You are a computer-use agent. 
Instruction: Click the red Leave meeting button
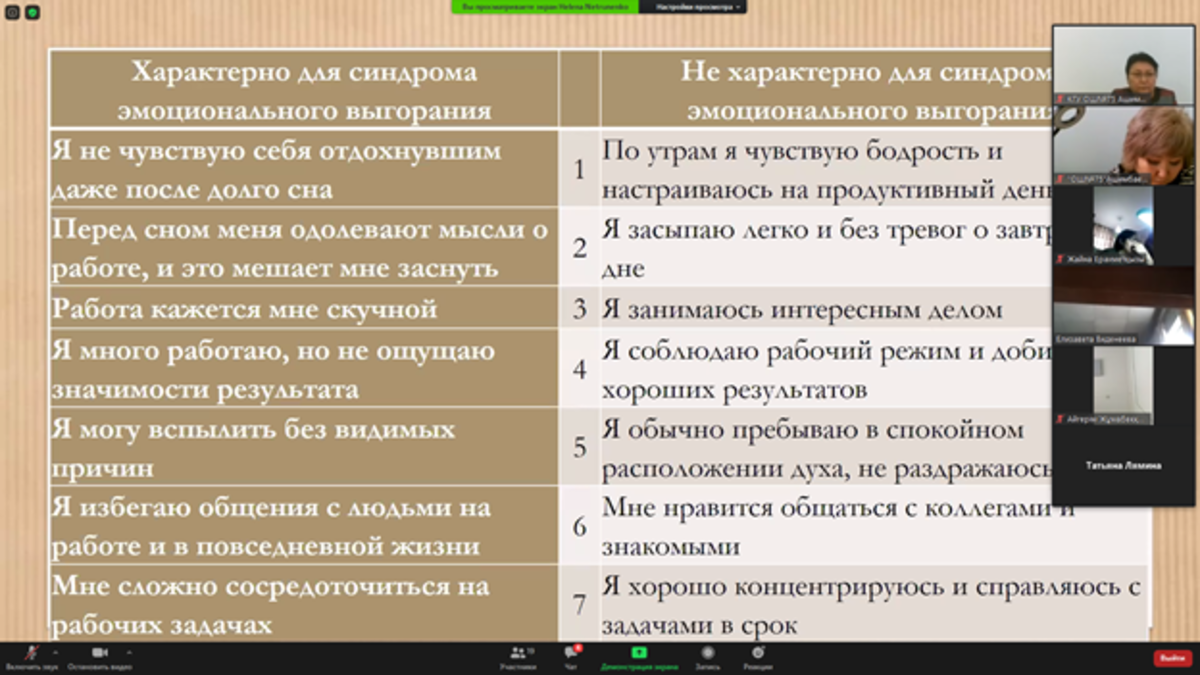pyautogui.click(x=1170, y=658)
